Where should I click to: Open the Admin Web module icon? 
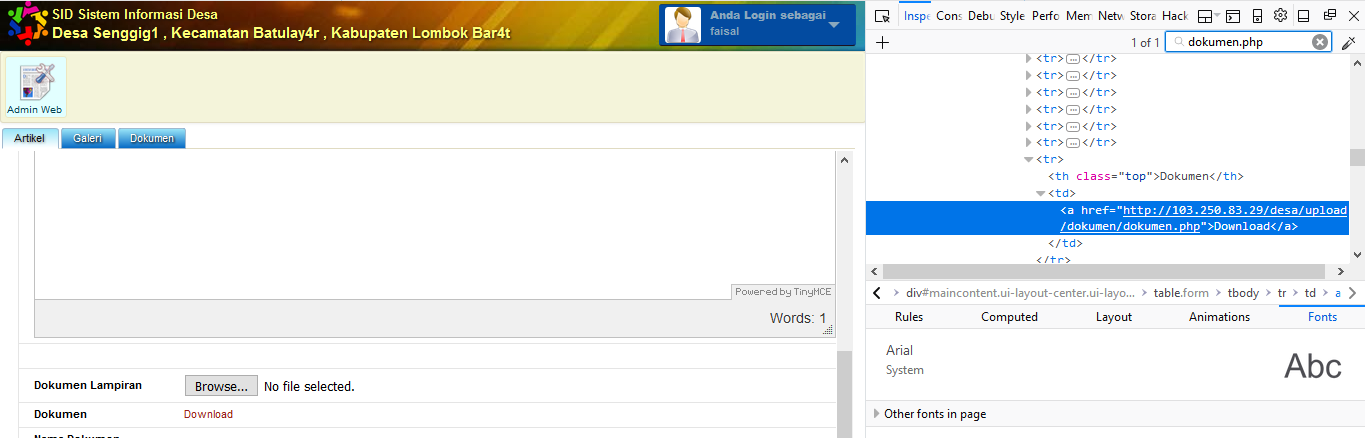coord(35,87)
